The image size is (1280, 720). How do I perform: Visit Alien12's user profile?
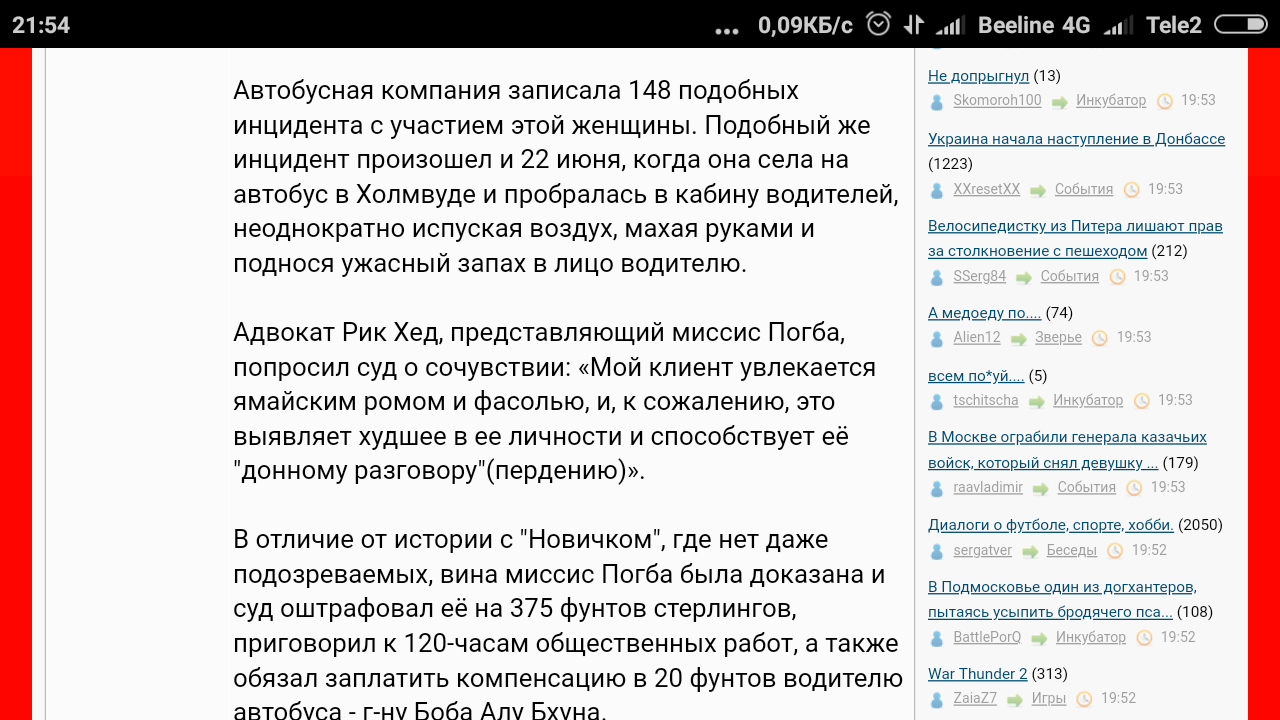coord(977,338)
